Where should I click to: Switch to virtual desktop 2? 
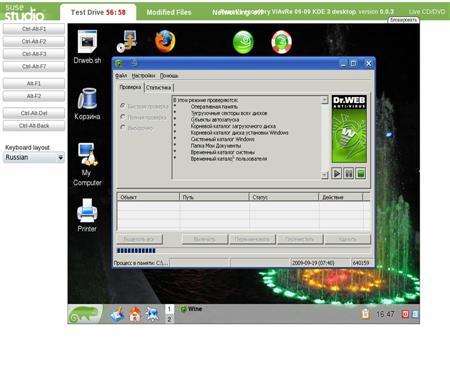(169, 319)
